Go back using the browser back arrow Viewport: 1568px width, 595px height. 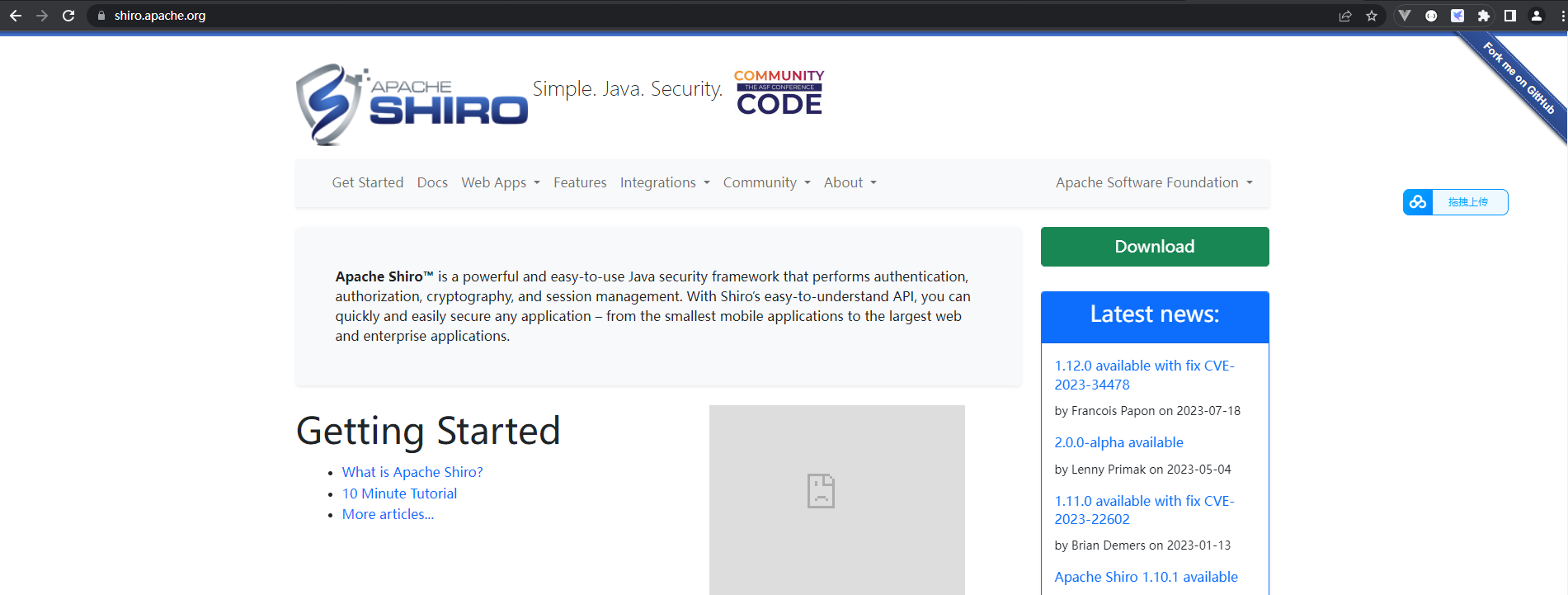pos(16,16)
